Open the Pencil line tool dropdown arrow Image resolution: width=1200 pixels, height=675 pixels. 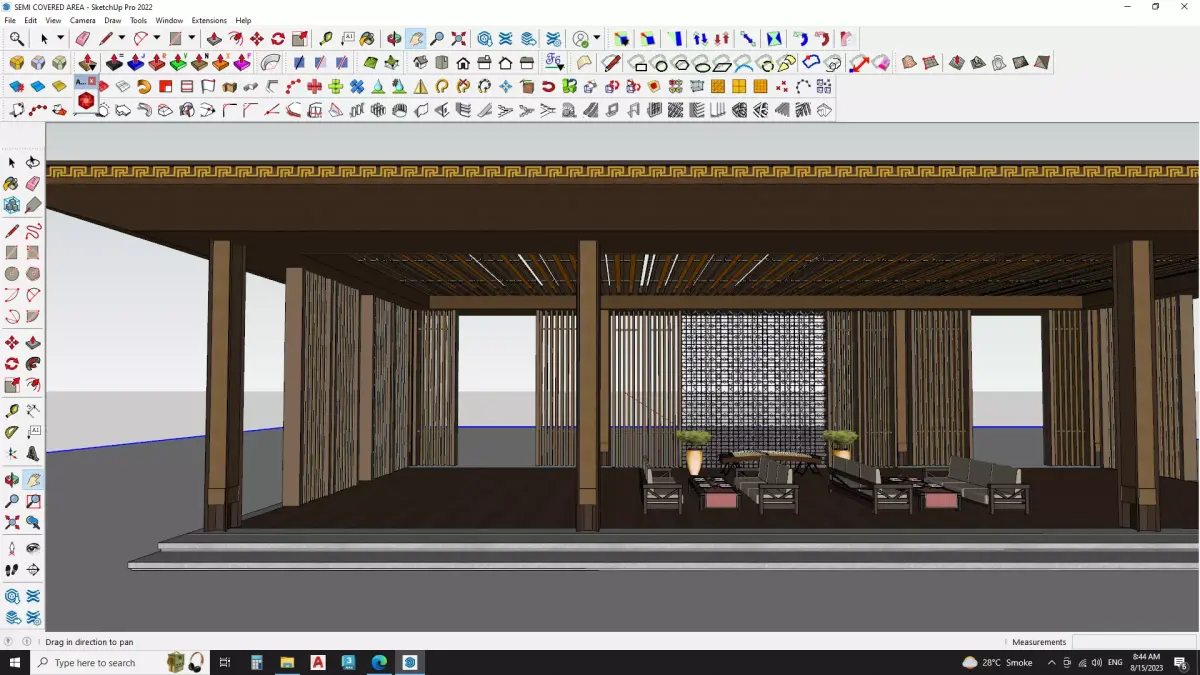coord(122,38)
